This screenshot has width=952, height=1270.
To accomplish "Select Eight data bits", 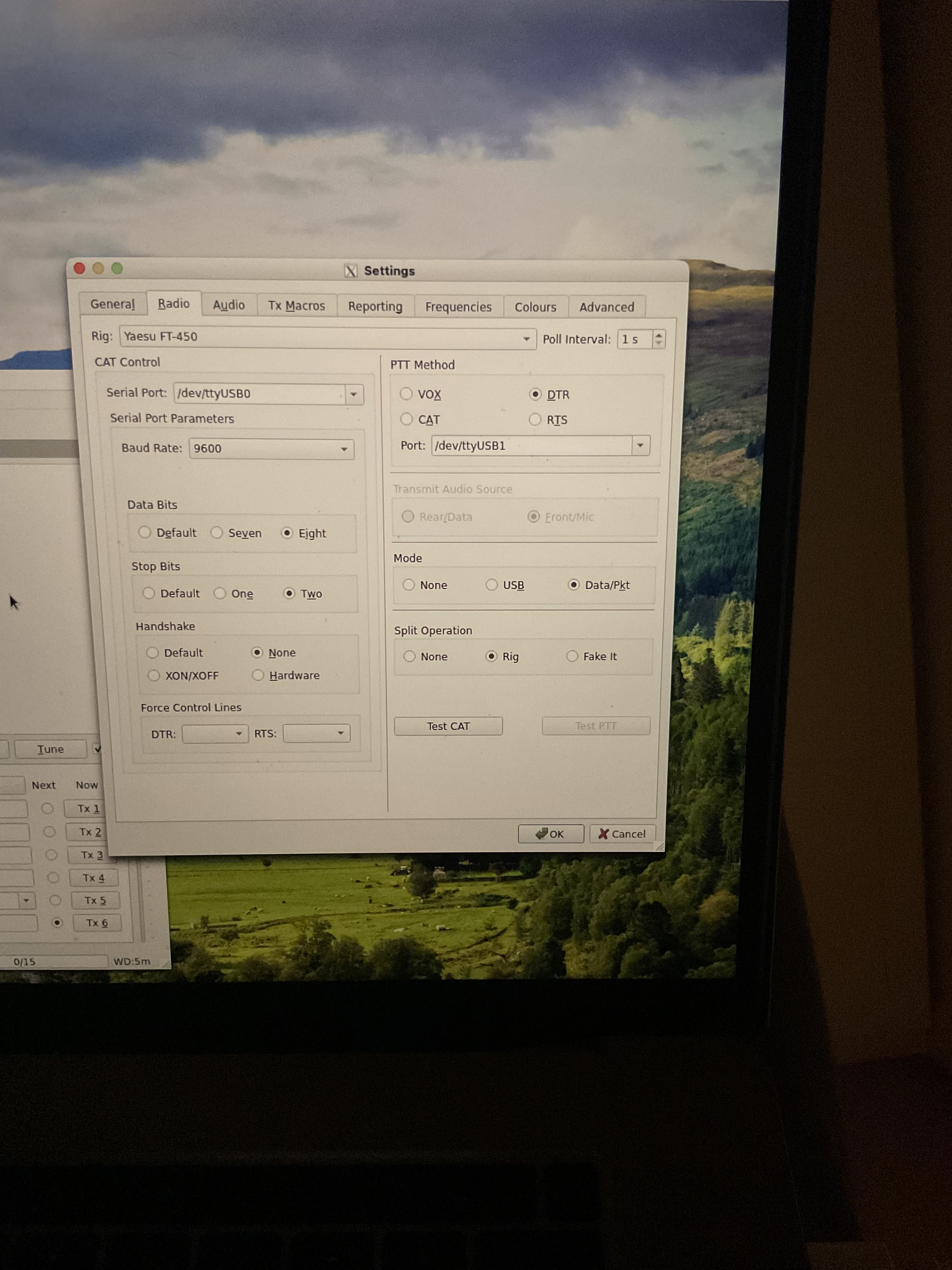I will click(x=287, y=533).
